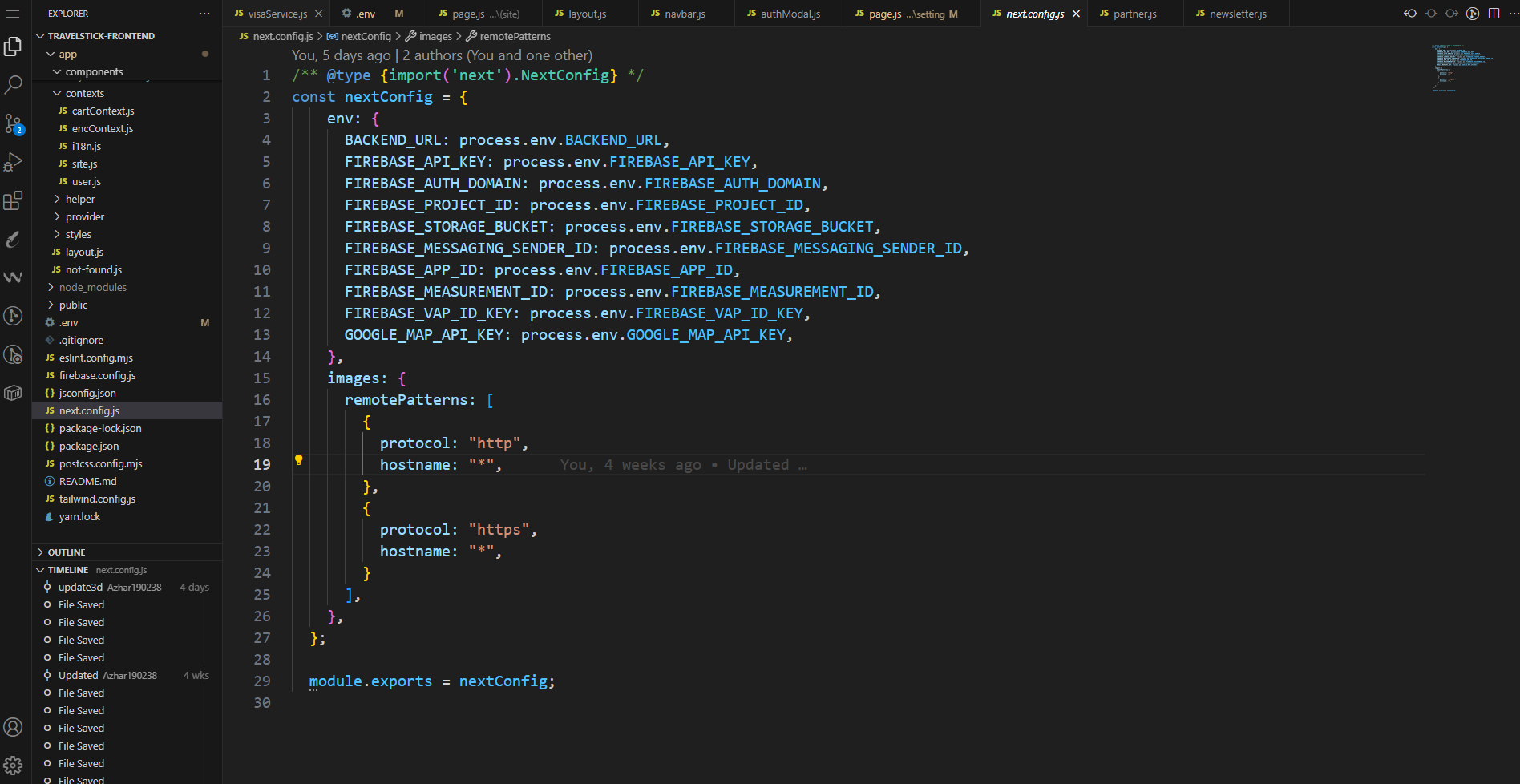Click the lightbulb code action on line 19

tap(298, 460)
